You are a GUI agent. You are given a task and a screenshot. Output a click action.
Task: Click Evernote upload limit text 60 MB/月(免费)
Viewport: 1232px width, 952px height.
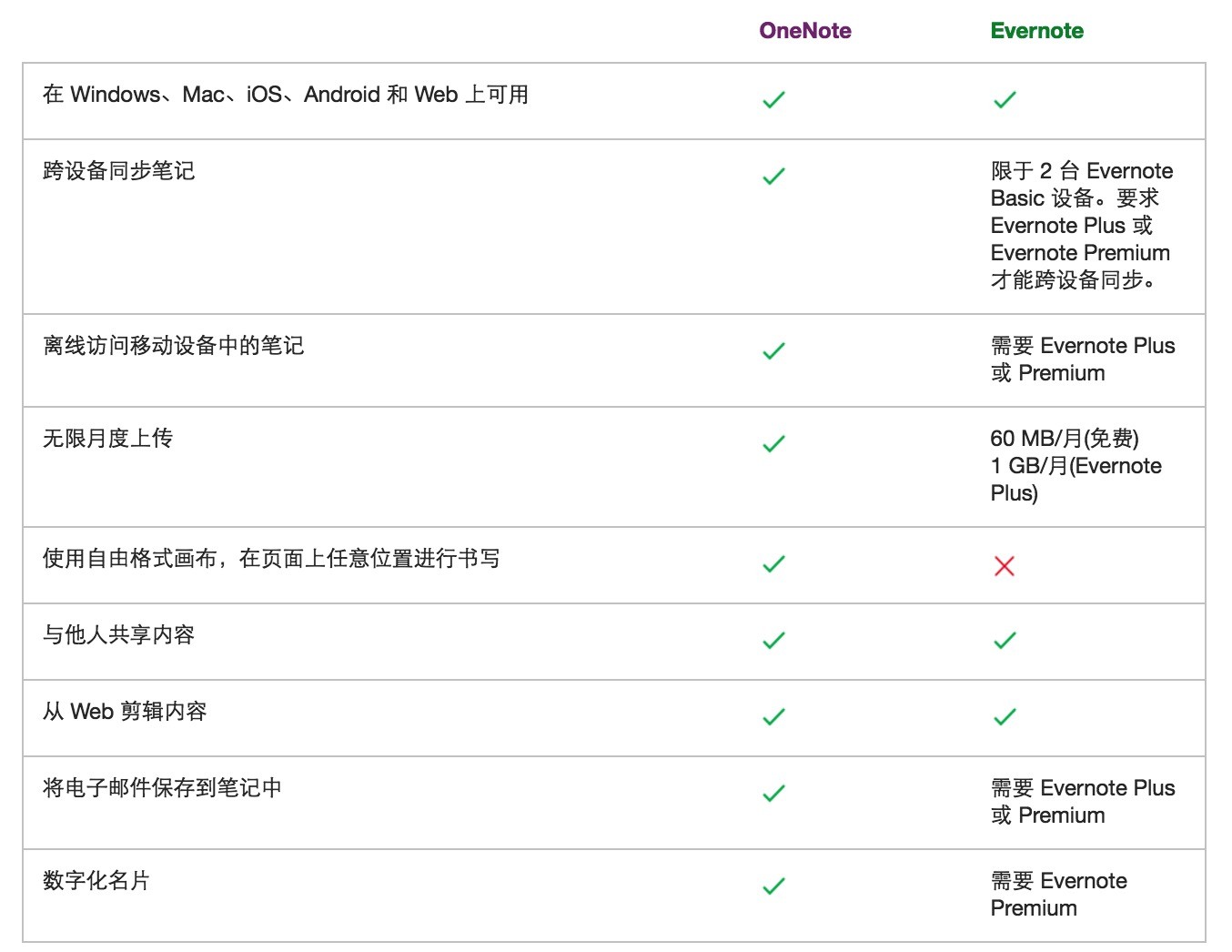(1065, 439)
